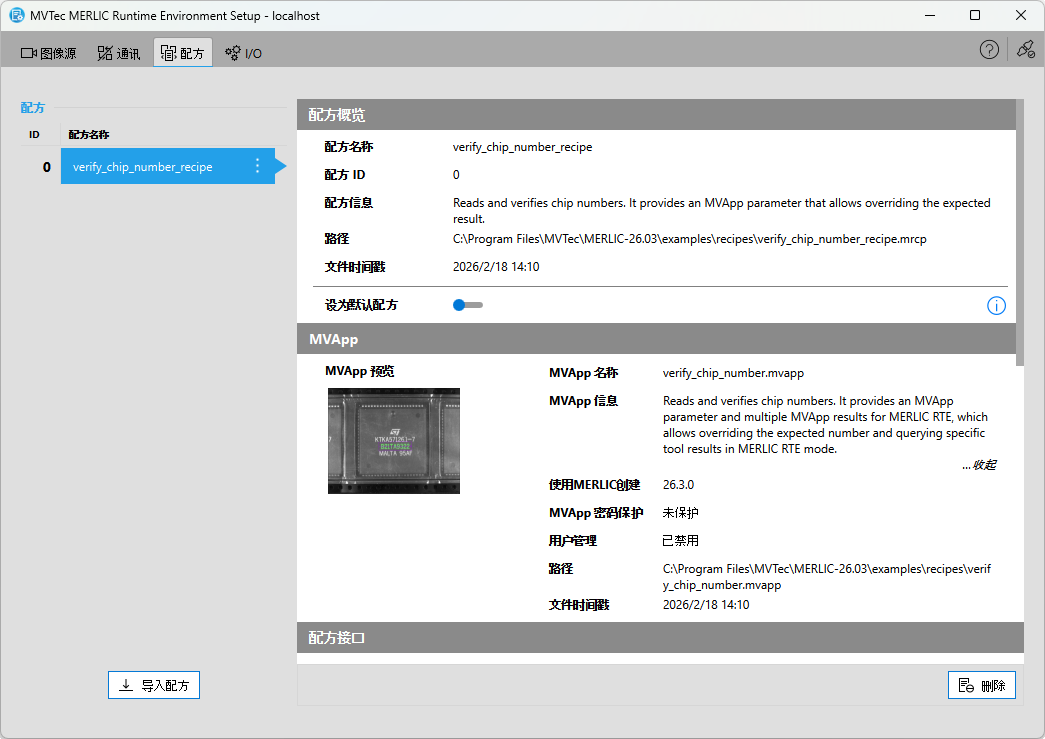Click the 删除 button
This screenshot has height=739, width=1045.
pyautogui.click(x=981, y=685)
